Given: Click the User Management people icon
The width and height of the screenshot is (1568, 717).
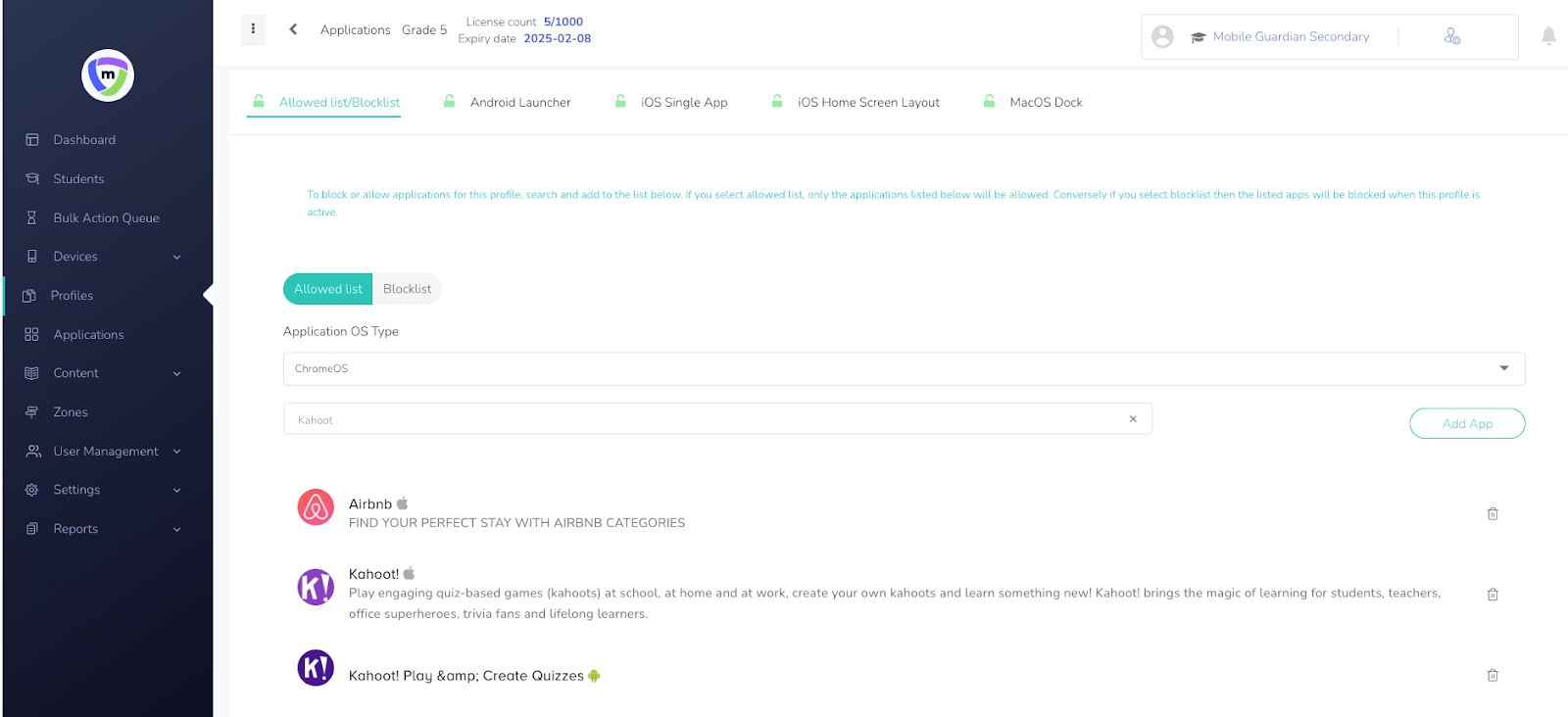Looking at the screenshot, I should coord(33,451).
